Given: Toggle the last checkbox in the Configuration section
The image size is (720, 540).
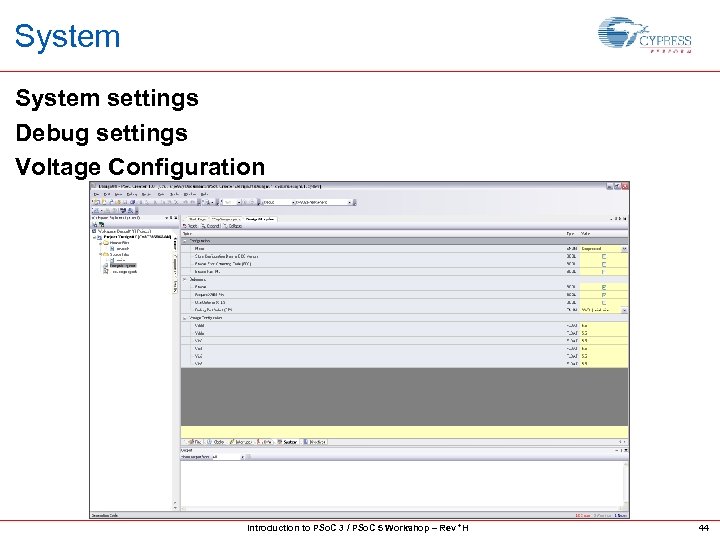Looking at the screenshot, I should [604, 272].
